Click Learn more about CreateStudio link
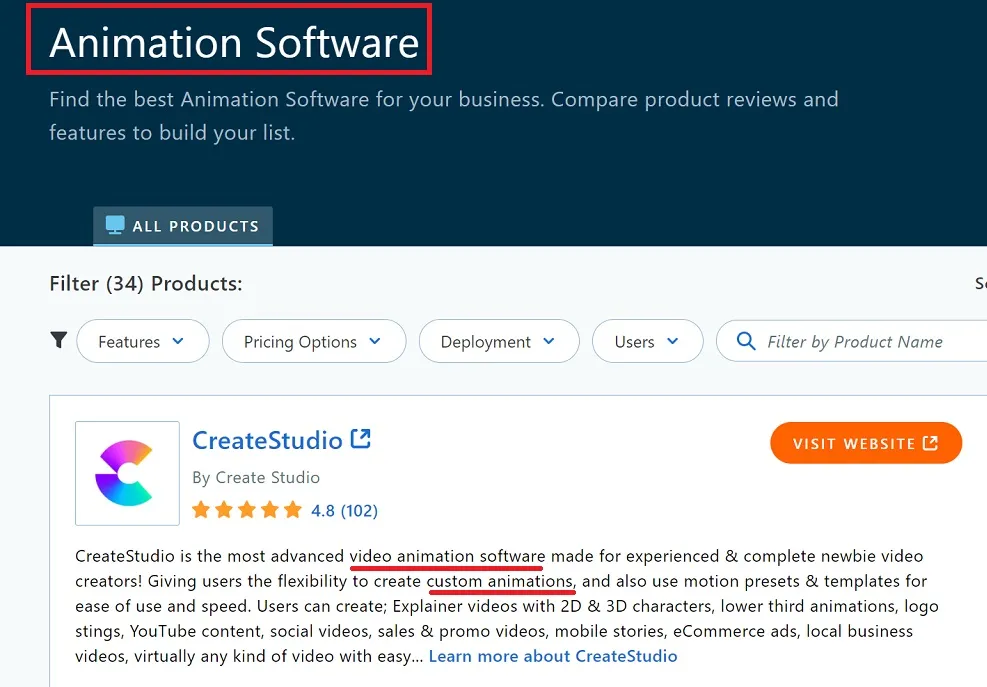This screenshot has width=987, height=687. tap(553, 656)
